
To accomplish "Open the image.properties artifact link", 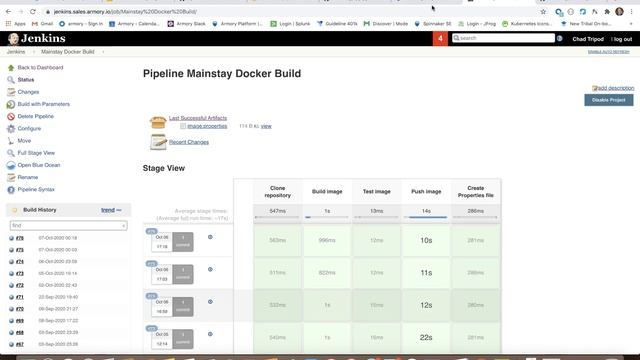I will pos(207,126).
